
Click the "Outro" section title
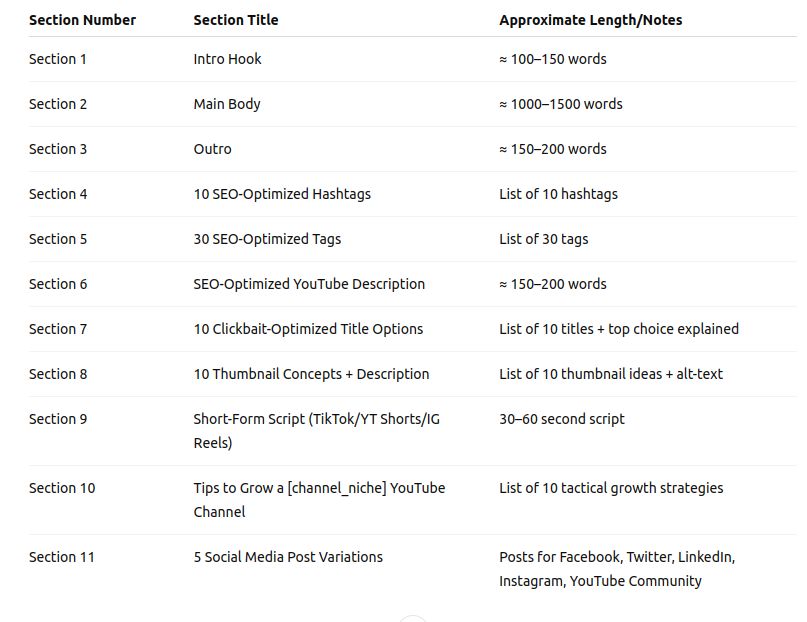pos(212,149)
